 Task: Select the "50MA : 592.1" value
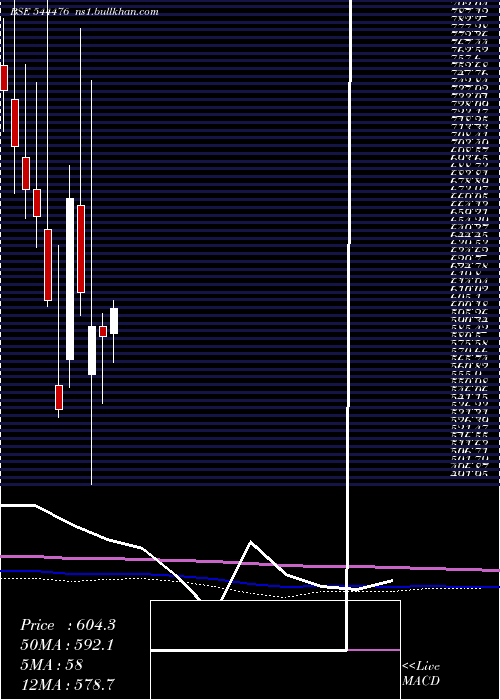tap(67, 645)
